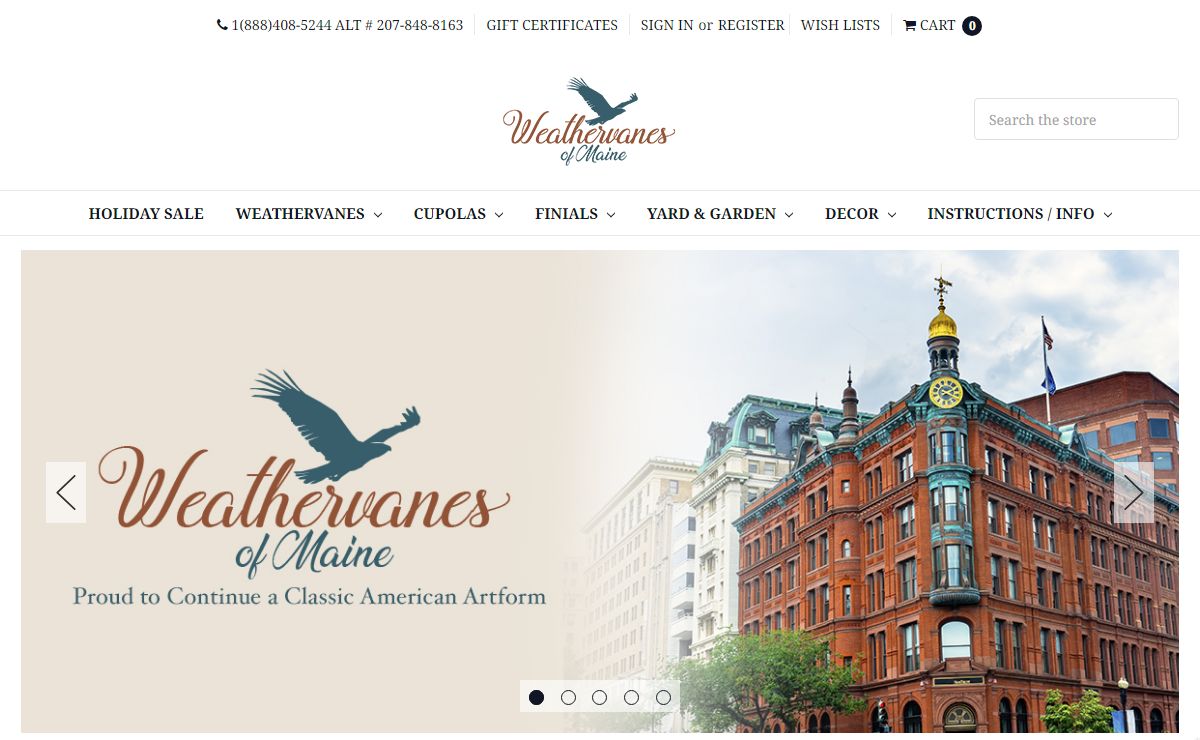Click the eagle in the banner logo
Screen dimensions: 1200x740
335,424
